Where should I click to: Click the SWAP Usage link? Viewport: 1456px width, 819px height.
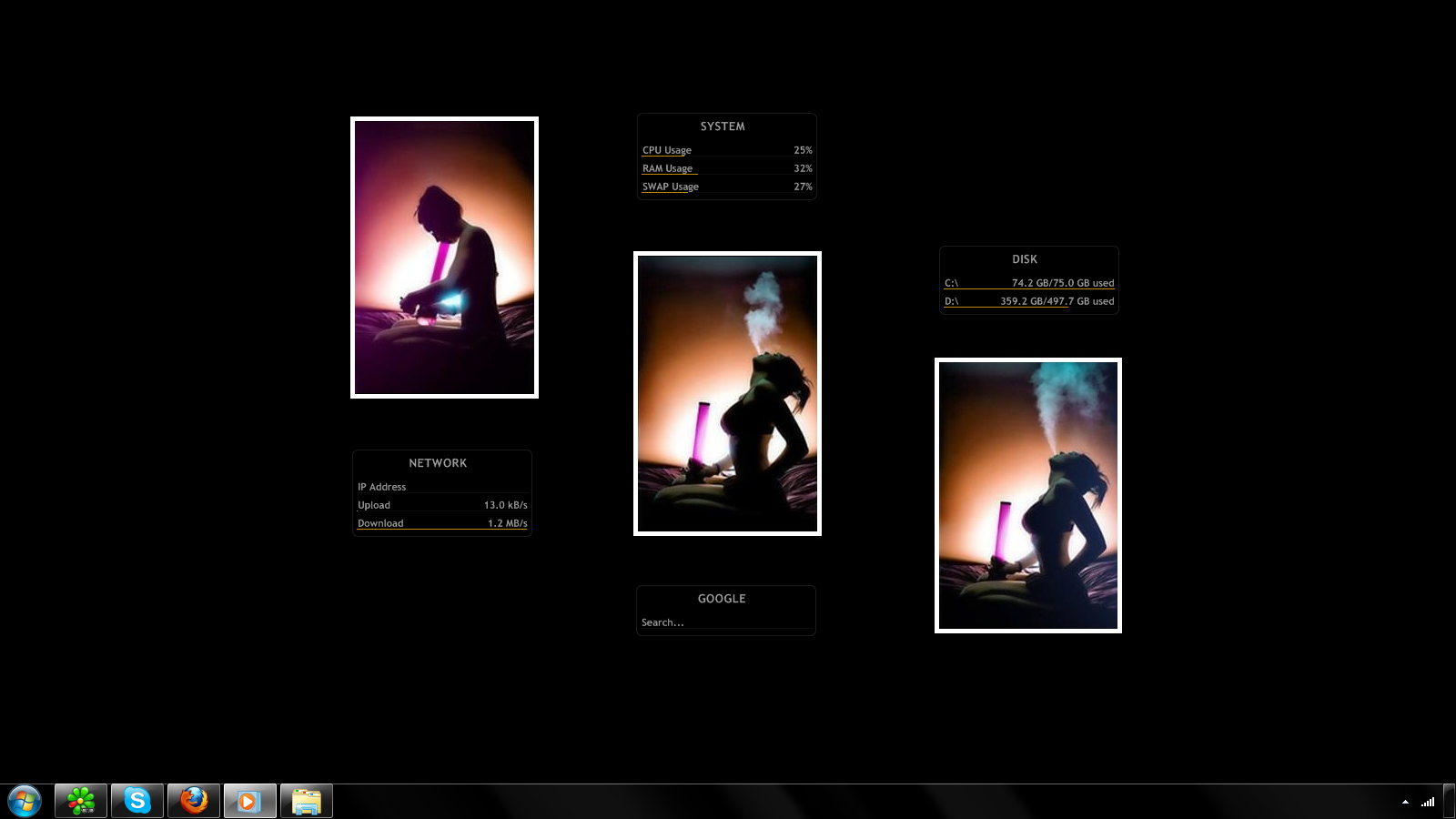pyautogui.click(x=671, y=187)
